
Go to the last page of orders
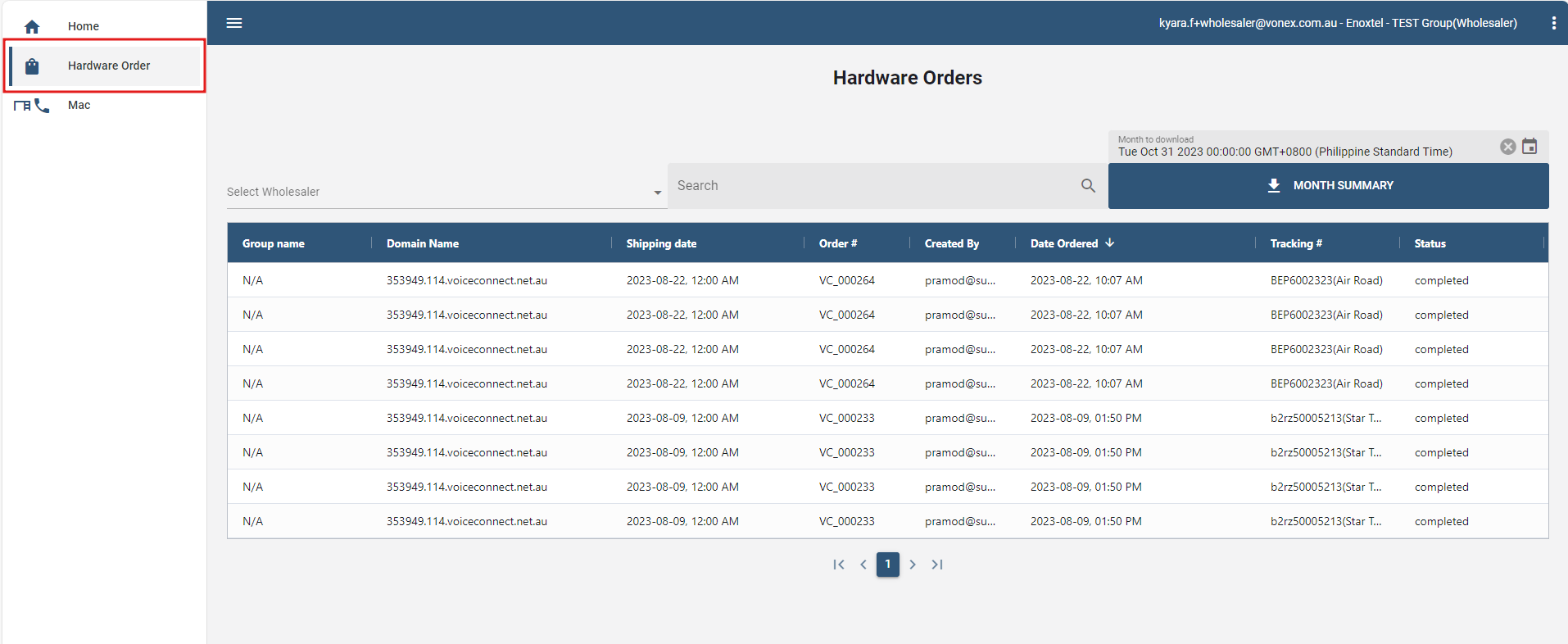[937, 565]
